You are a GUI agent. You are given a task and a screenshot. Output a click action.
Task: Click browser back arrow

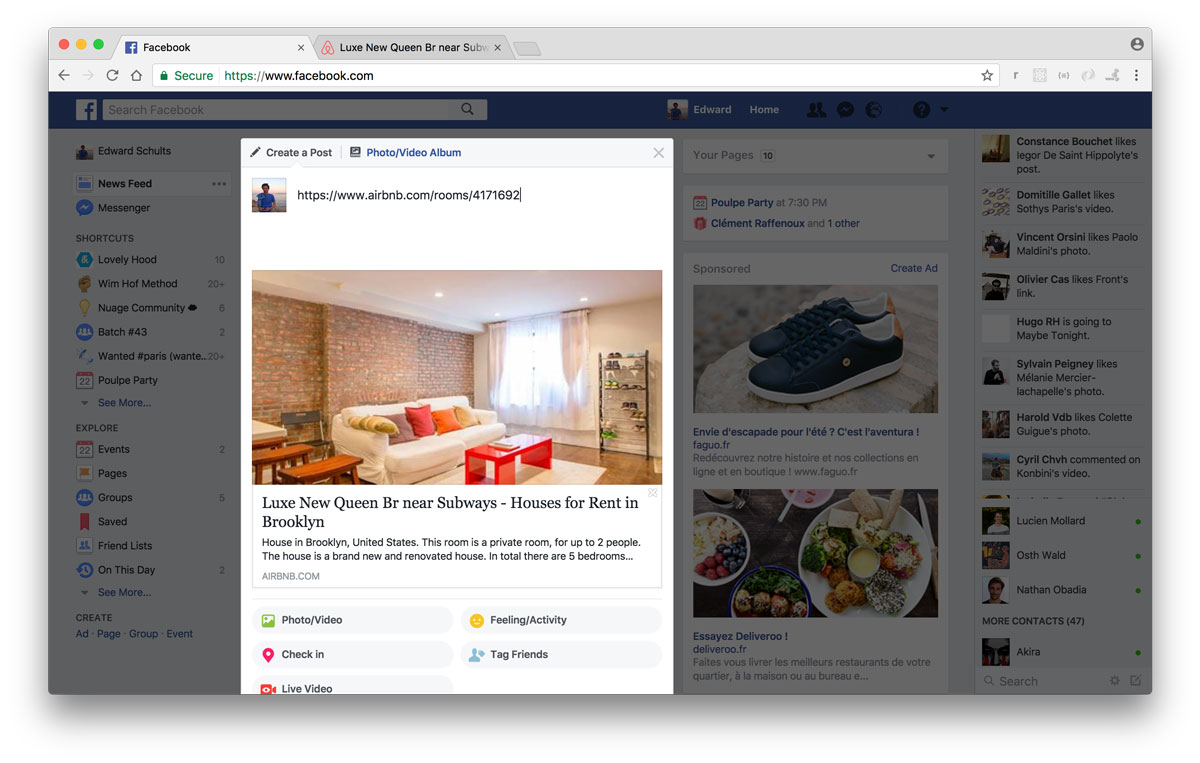coord(65,75)
